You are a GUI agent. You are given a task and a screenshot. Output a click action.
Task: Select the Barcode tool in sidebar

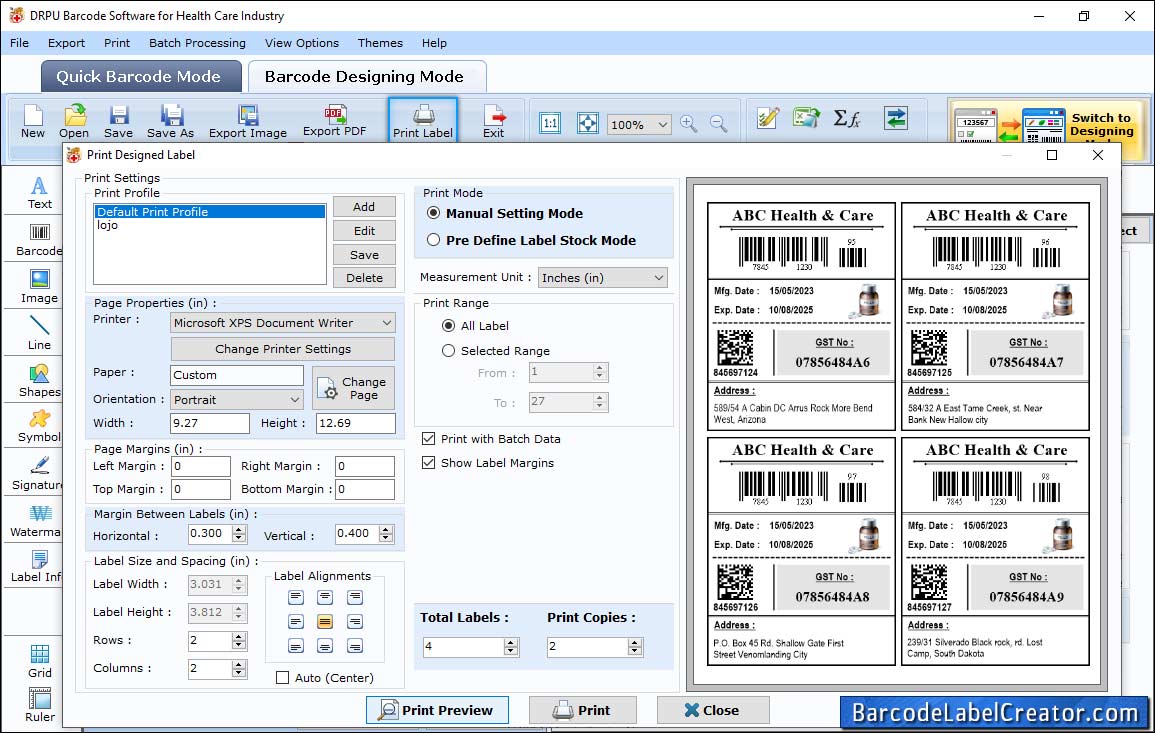[39, 240]
